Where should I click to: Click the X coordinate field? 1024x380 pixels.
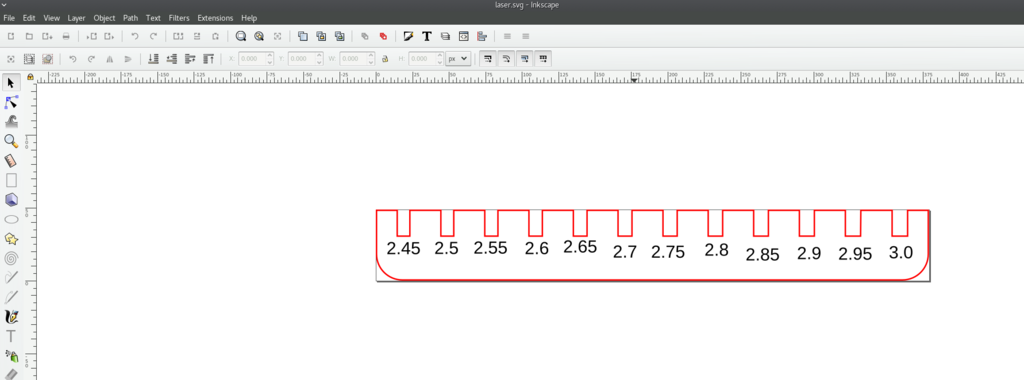tap(255, 59)
